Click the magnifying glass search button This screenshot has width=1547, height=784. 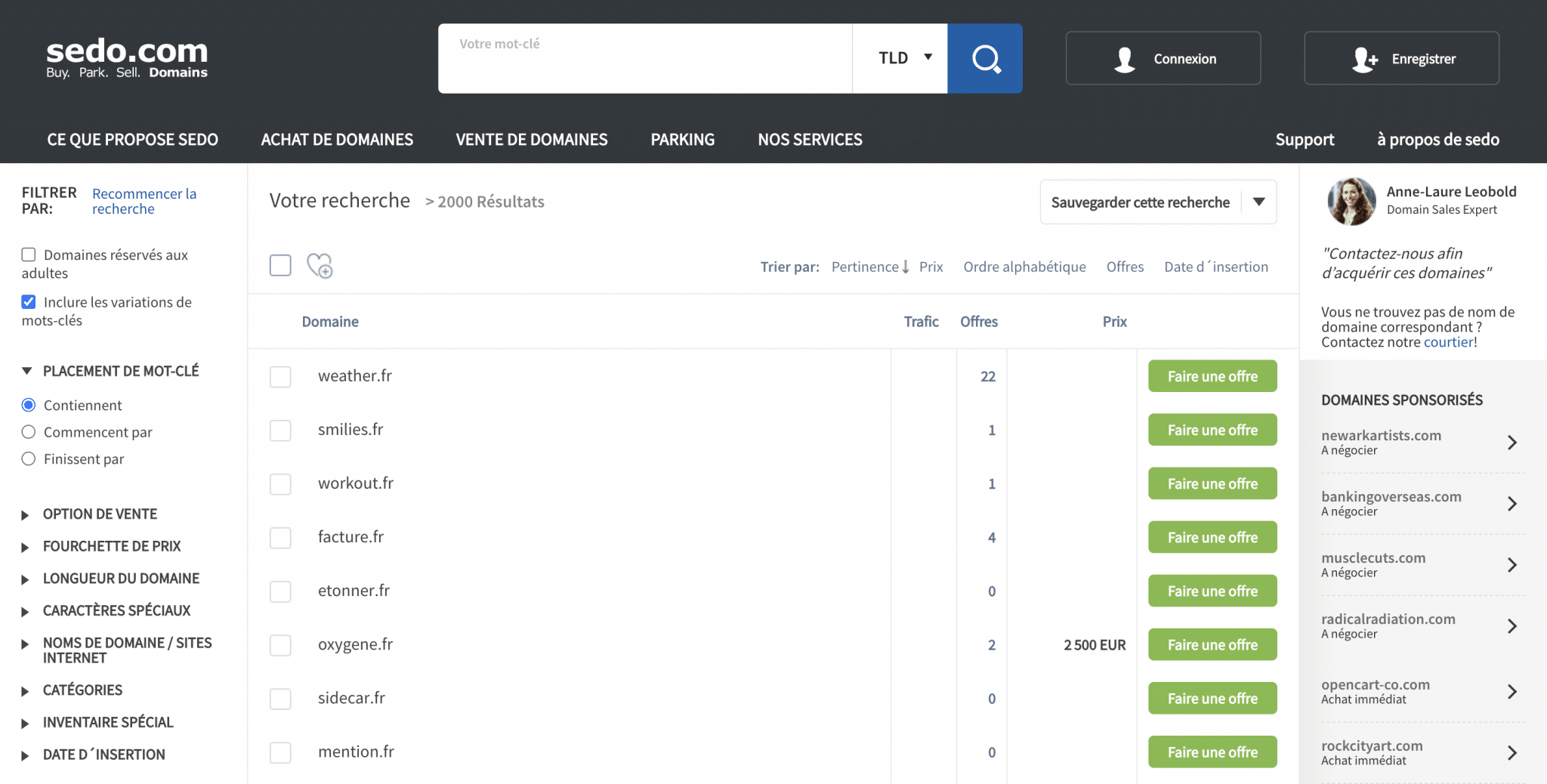(x=985, y=58)
